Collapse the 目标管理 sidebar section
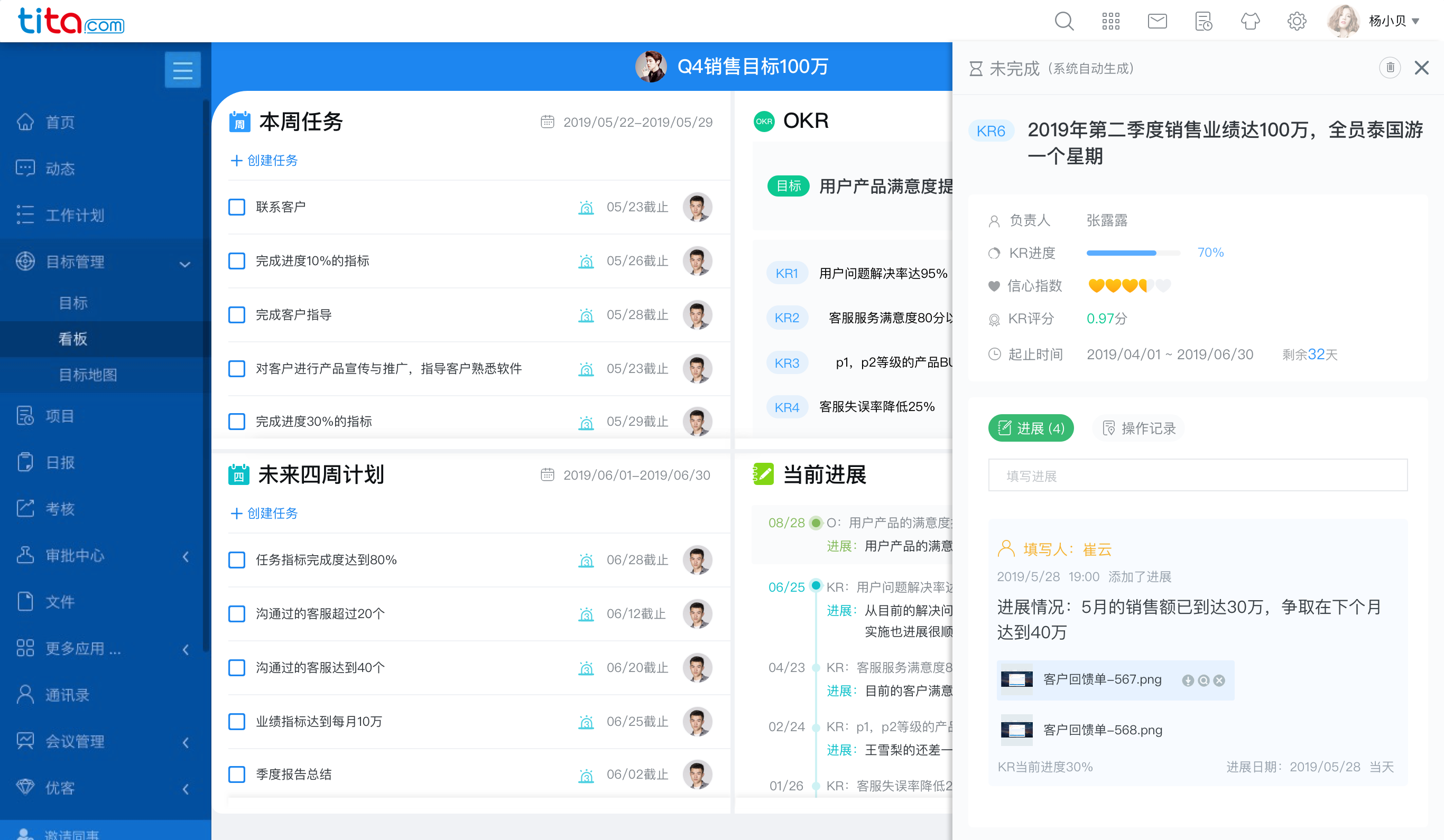The height and width of the screenshot is (840, 1444). click(x=184, y=264)
